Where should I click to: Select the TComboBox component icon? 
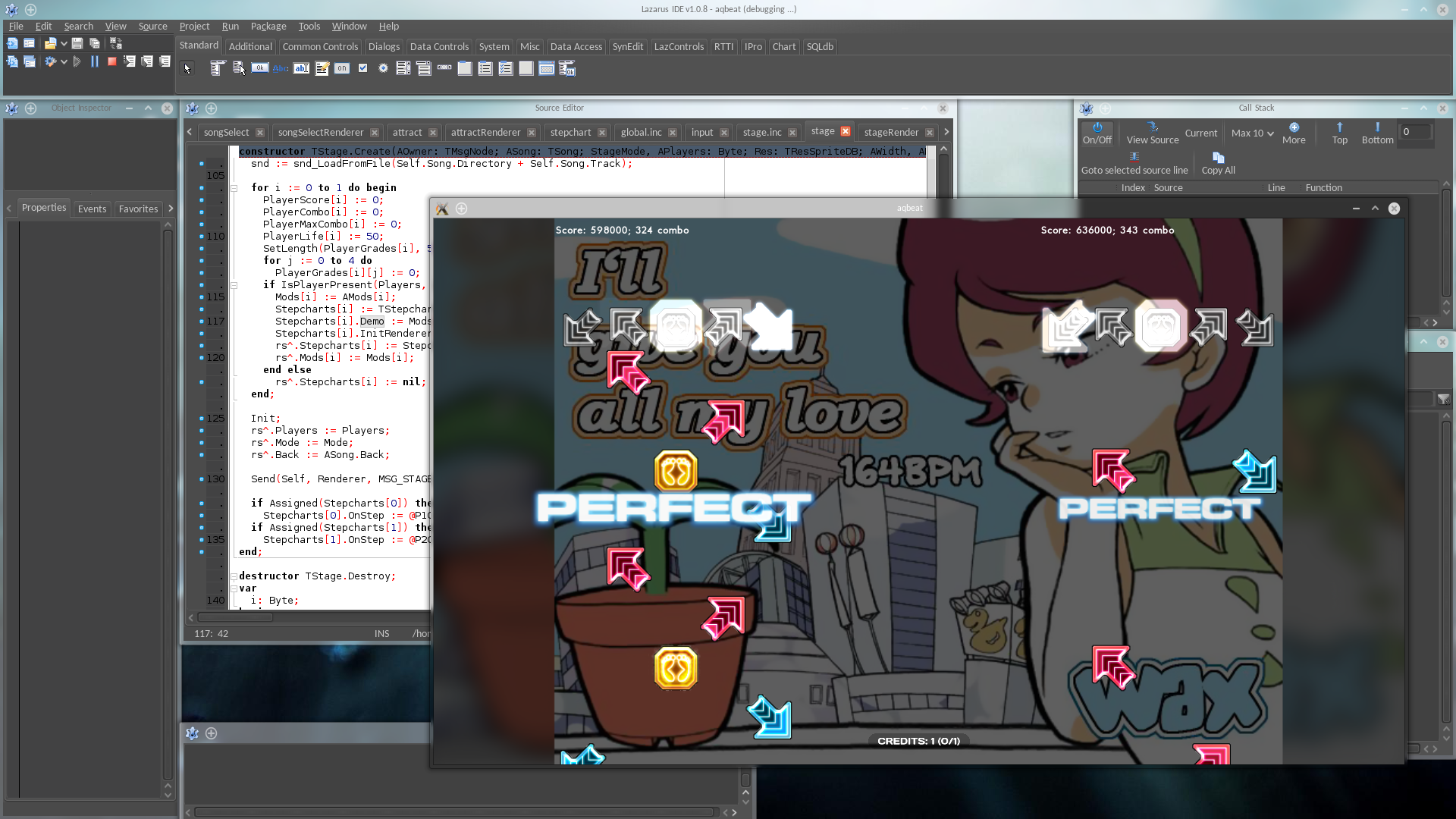point(424,68)
